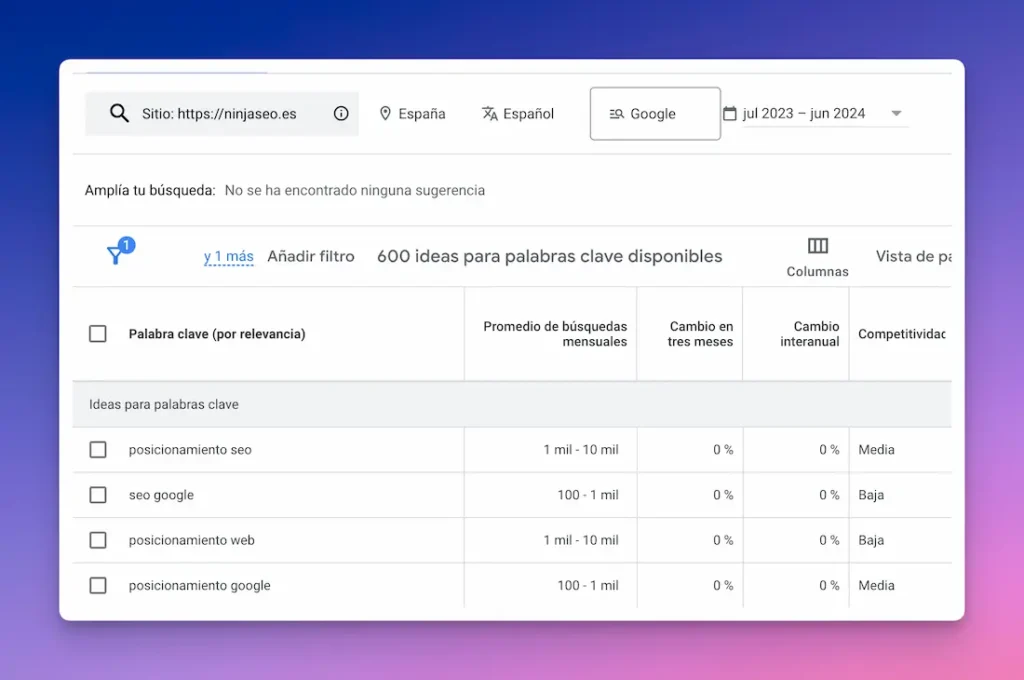Click the location pin icon beside España
Viewport: 1024px width, 680px height.
tap(385, 113)
